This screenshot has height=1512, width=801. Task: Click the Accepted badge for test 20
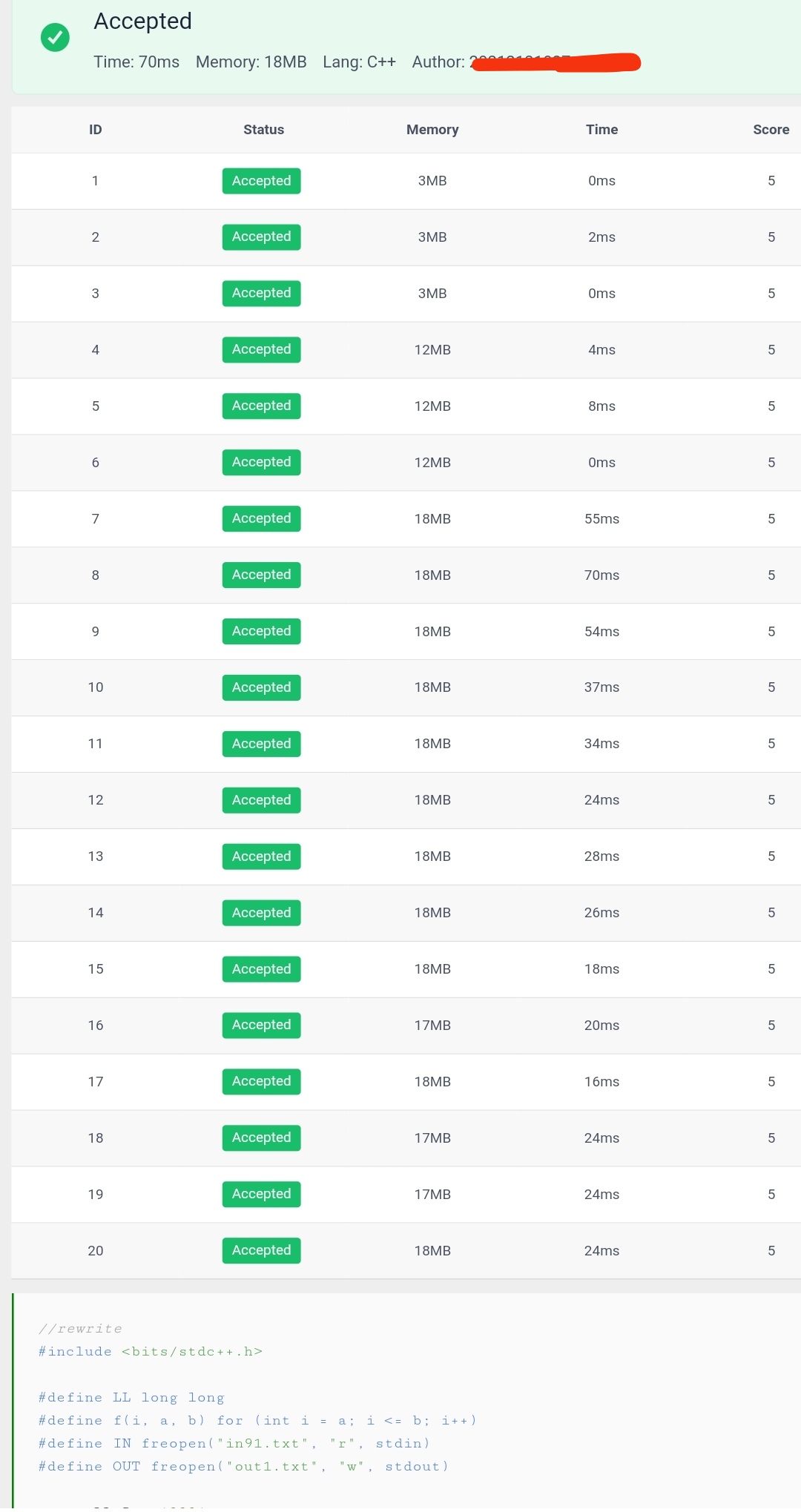[x=261, y=1250]
